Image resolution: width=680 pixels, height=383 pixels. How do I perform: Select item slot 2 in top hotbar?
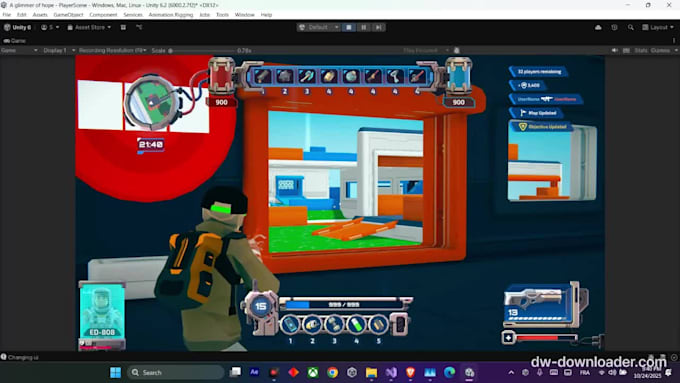(284, 77)
